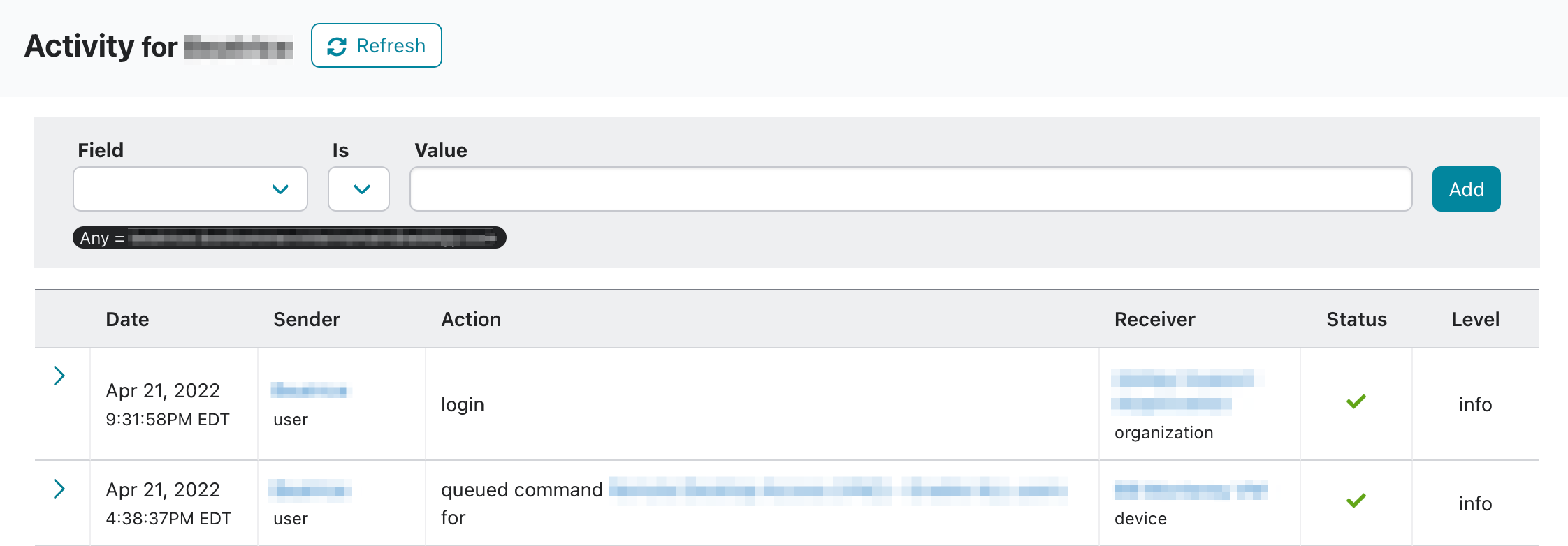Click the Action column header
This screenshot has height=546, width=1568.
coord(471,319)
